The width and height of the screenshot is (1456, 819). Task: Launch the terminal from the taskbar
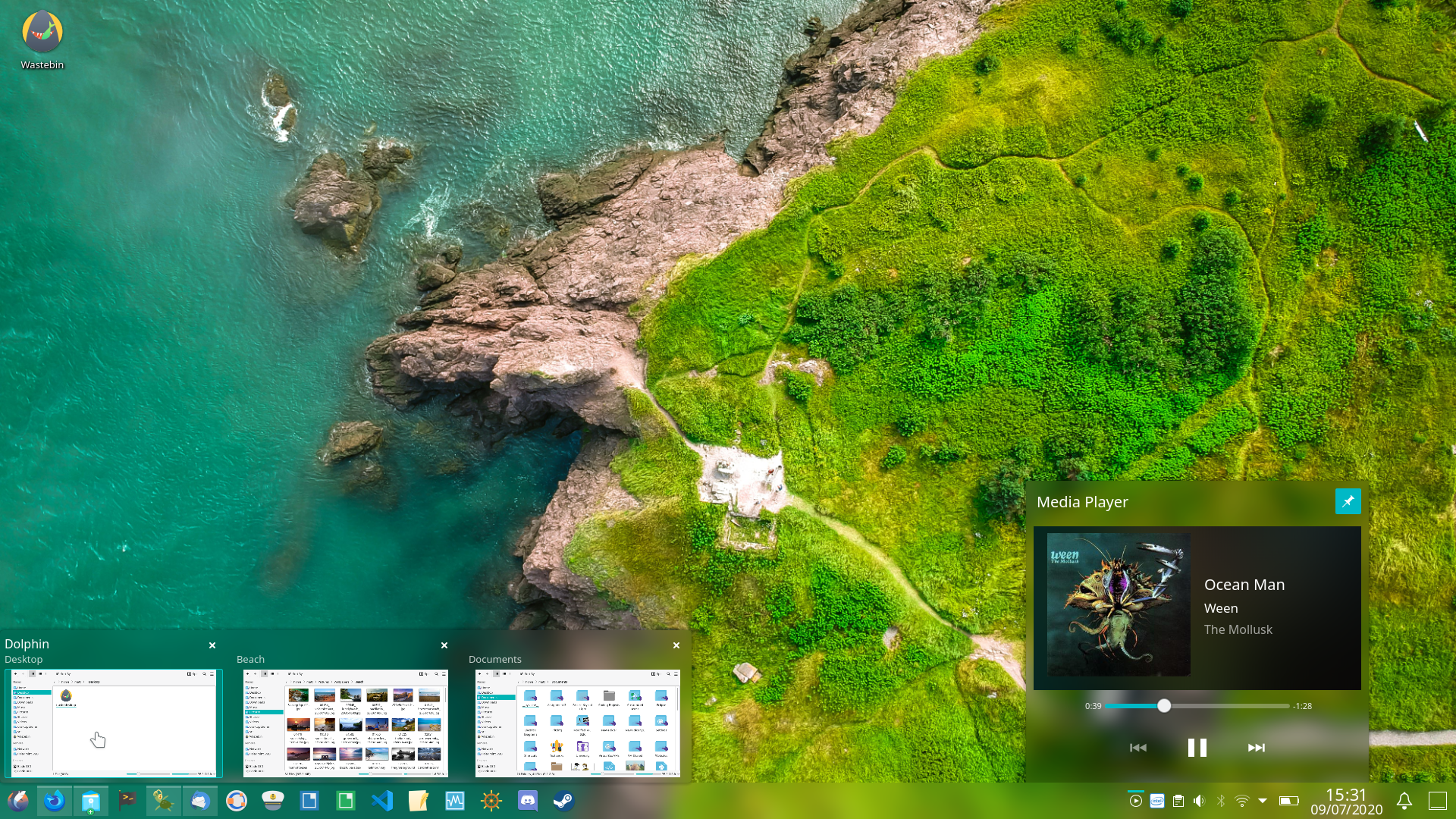(127, 801)
